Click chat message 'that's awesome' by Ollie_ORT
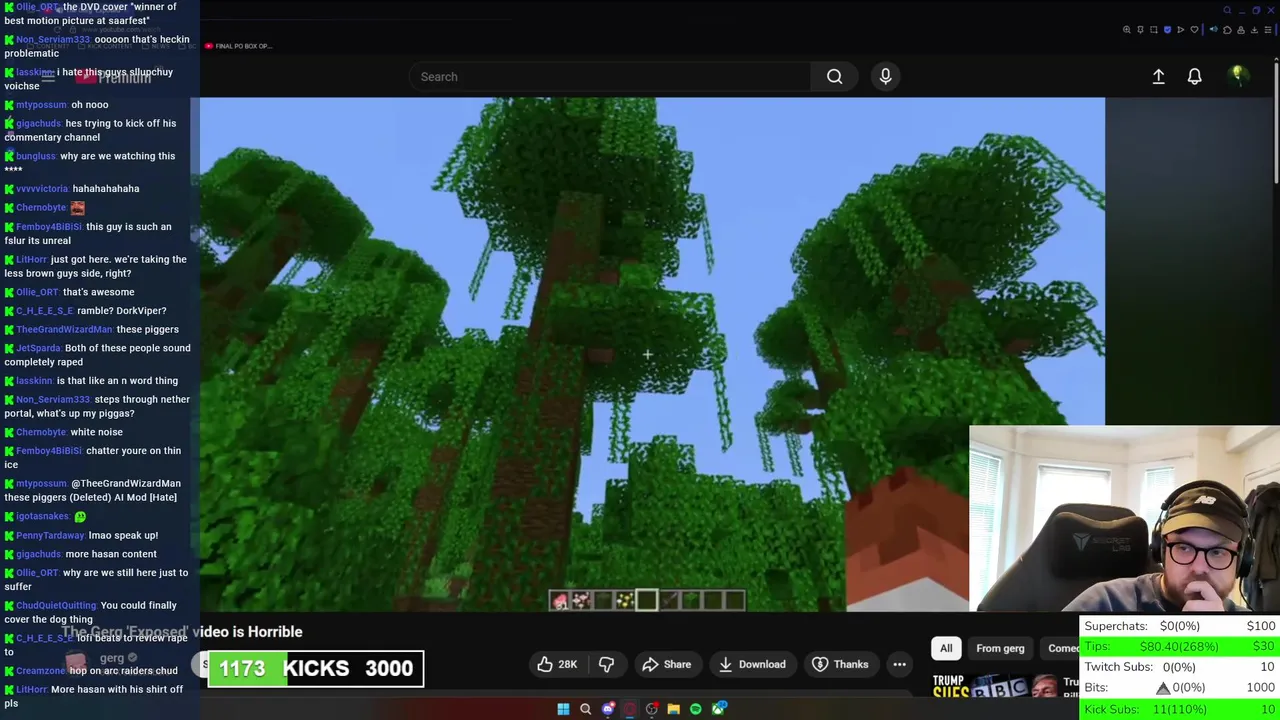The image size is (1280, 720). (x=98, y=292)
